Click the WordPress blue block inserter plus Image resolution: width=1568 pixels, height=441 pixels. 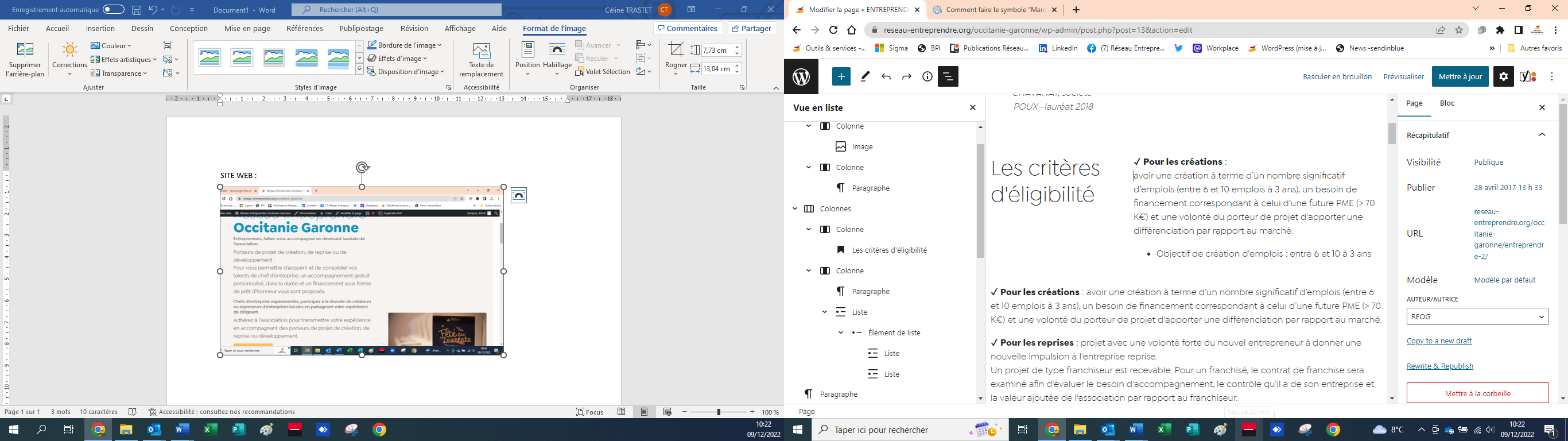pyautogui.click(x=841, y=77)
